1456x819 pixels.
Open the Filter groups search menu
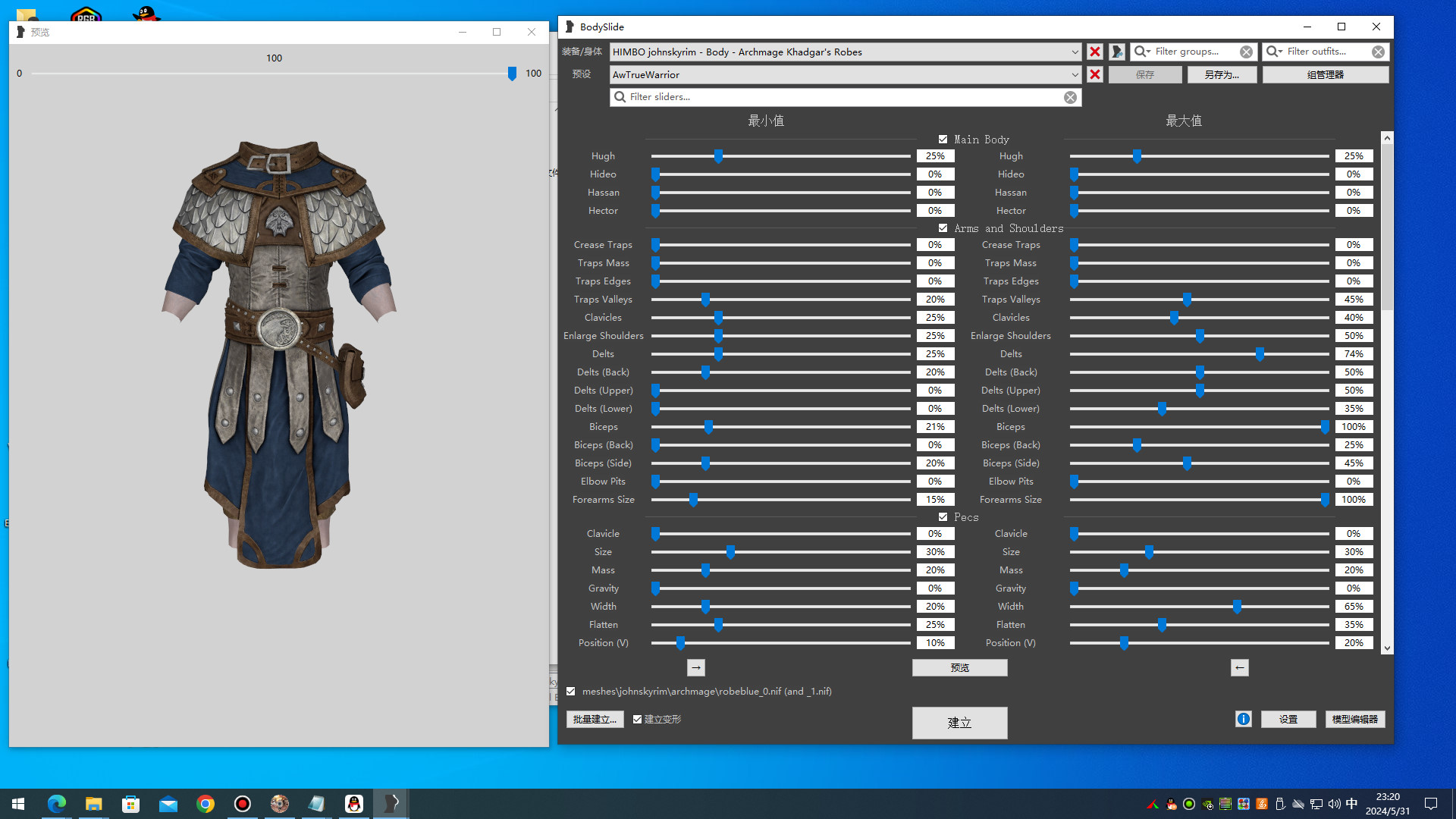click(x=1142, y=52)
